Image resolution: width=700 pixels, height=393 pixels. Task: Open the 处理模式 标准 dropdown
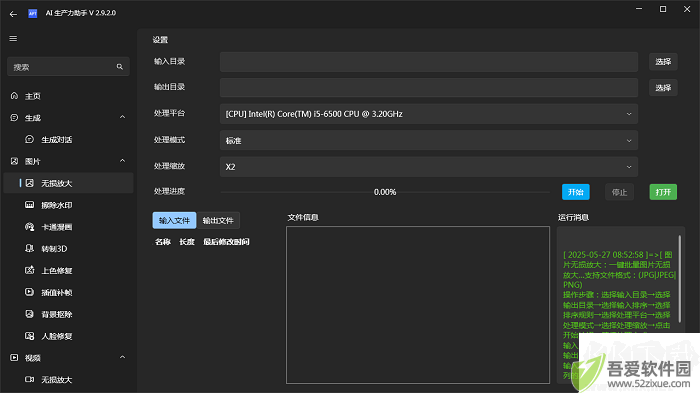pos(429,141)
